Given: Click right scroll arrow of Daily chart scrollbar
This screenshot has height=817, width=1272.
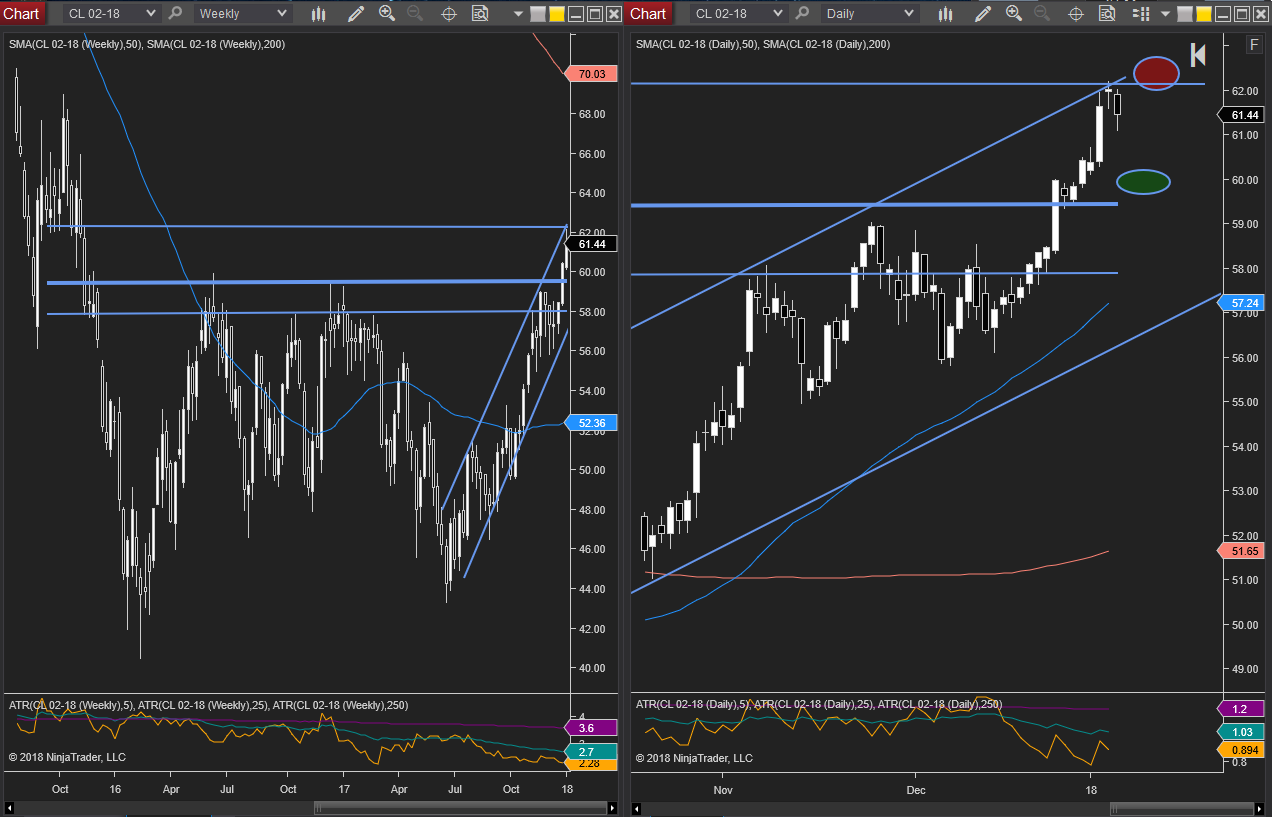Looking at the screenshot, I should (x=1258, y=808).
